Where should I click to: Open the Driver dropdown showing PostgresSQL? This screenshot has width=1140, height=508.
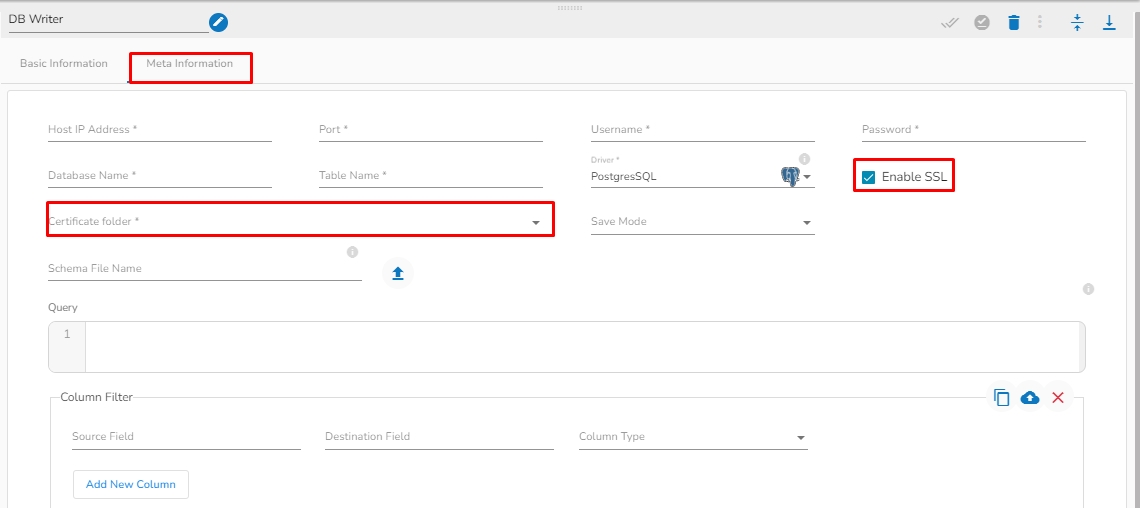pyautogui.click(x=807, y=178)
